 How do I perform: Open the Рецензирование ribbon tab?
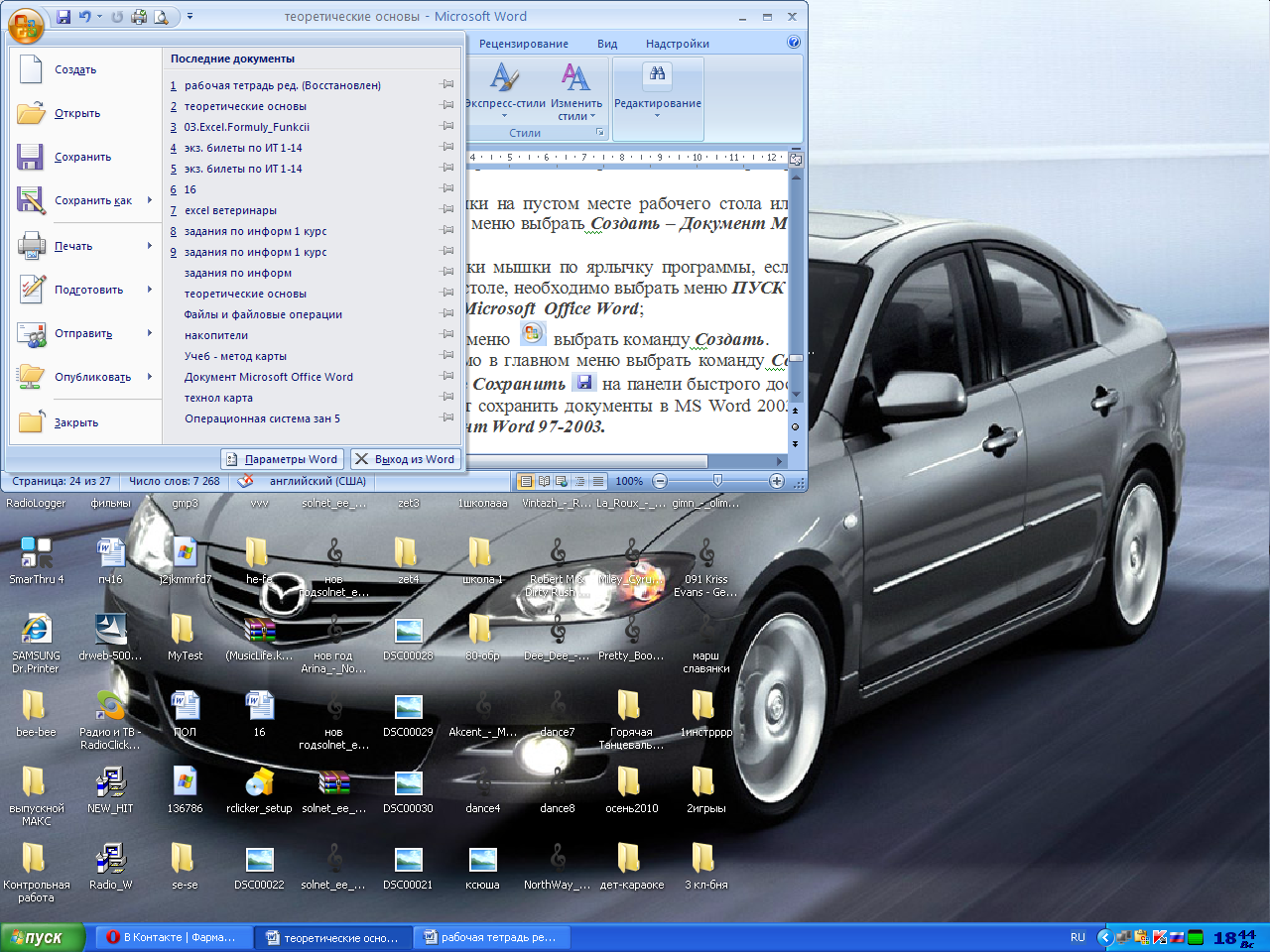click(523, 44)
